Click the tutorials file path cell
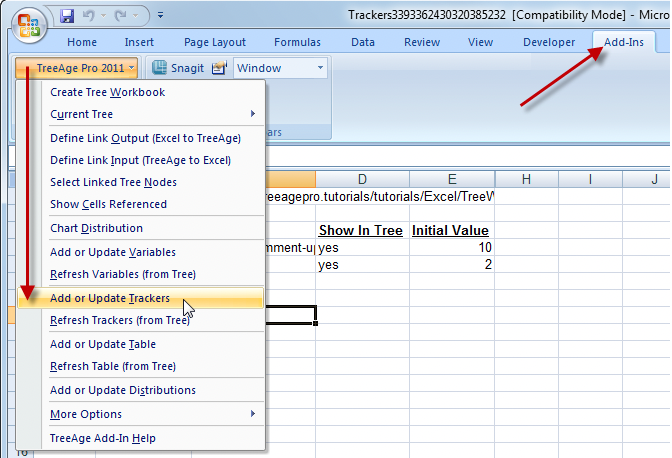Image resolution: width=672 pixels, height=458 pixels. tap(380, 196)
